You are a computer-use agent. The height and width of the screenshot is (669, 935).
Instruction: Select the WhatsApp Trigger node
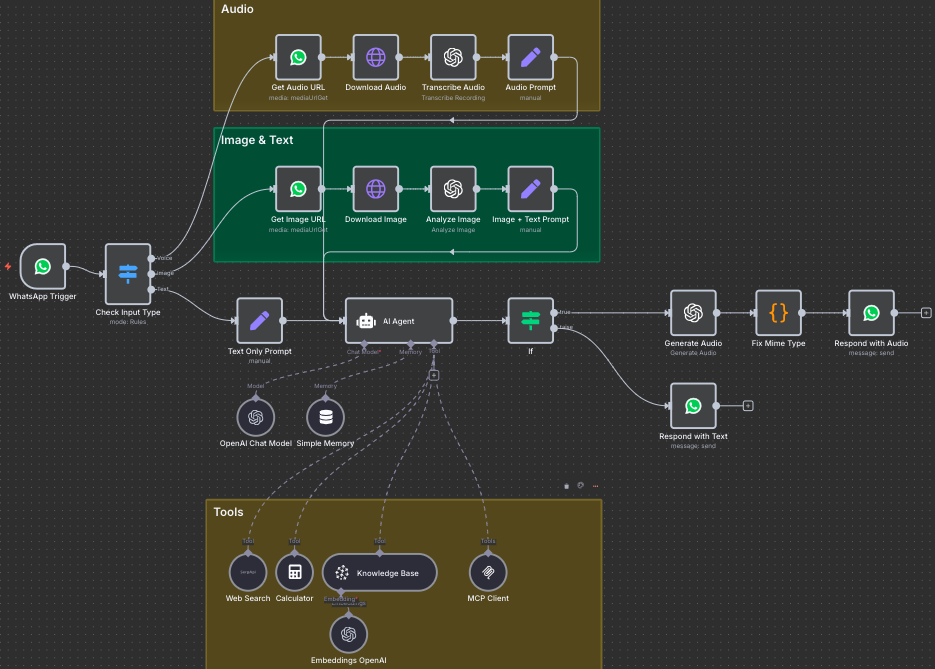click(x=42, y=267)
